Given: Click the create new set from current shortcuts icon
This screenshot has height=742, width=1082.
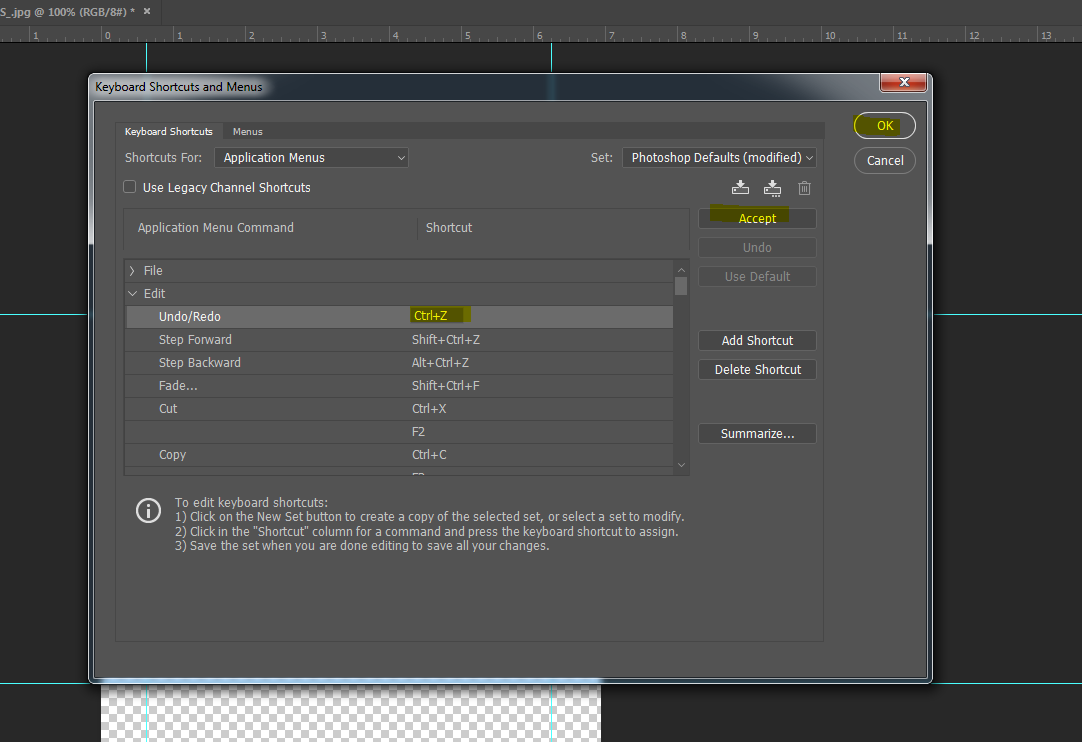Looking at the screenshot, I should (x=772, y=188).
